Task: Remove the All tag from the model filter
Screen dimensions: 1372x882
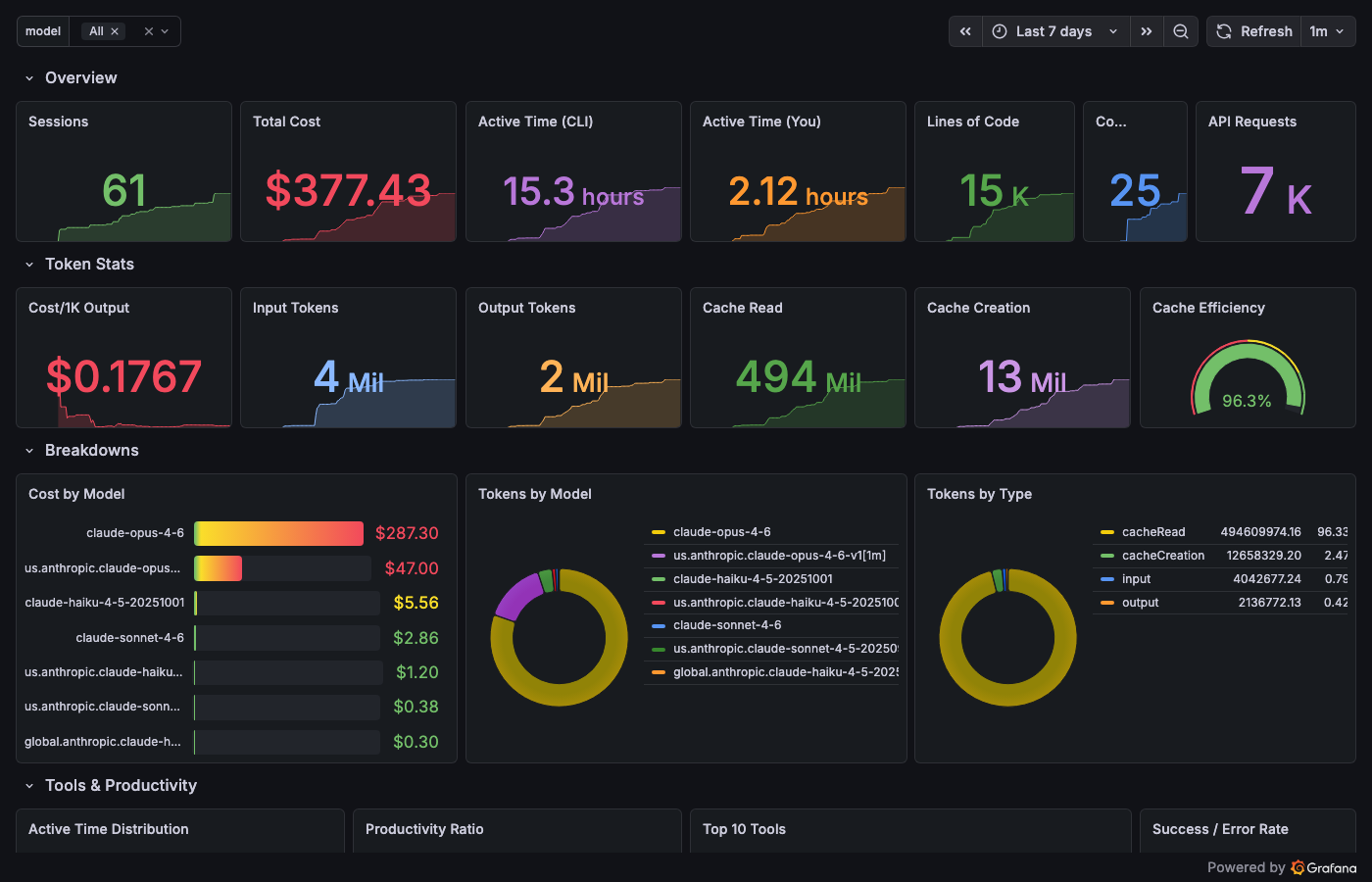Action: 113,30
